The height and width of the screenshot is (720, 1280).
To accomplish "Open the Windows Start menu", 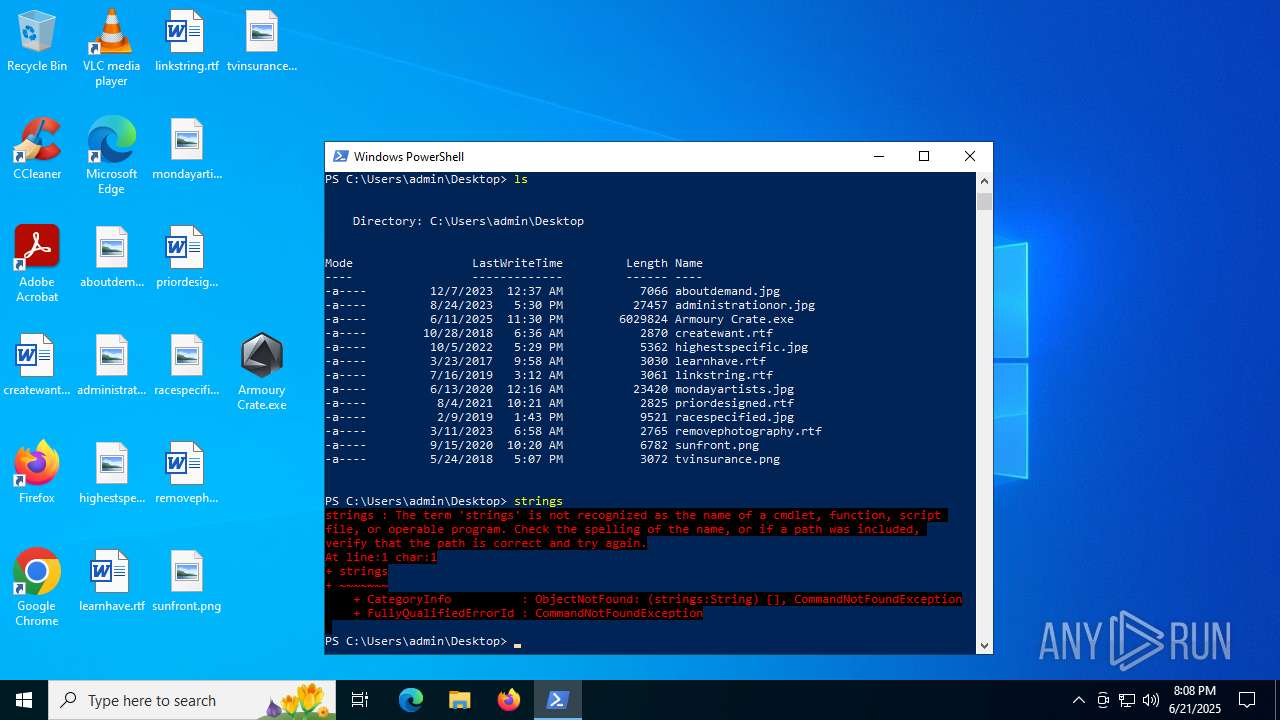I will (x=24, y=700).
